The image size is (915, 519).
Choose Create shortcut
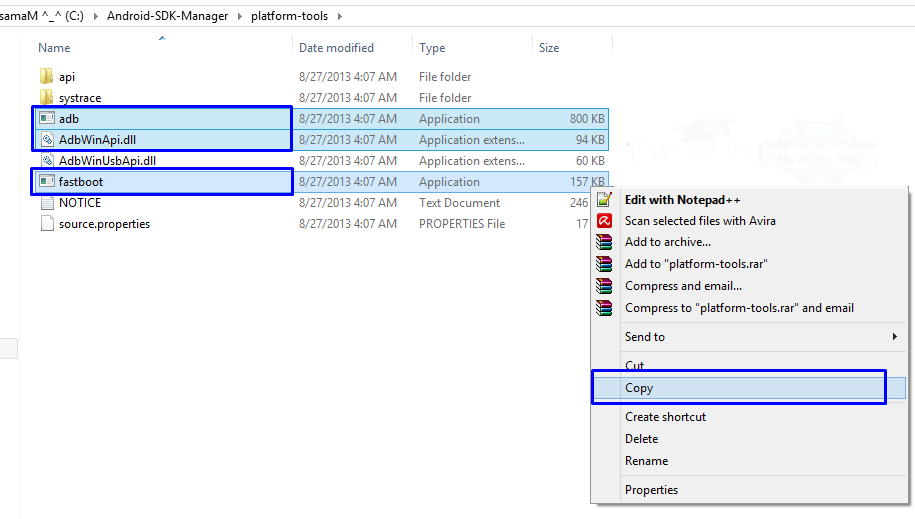665,417
